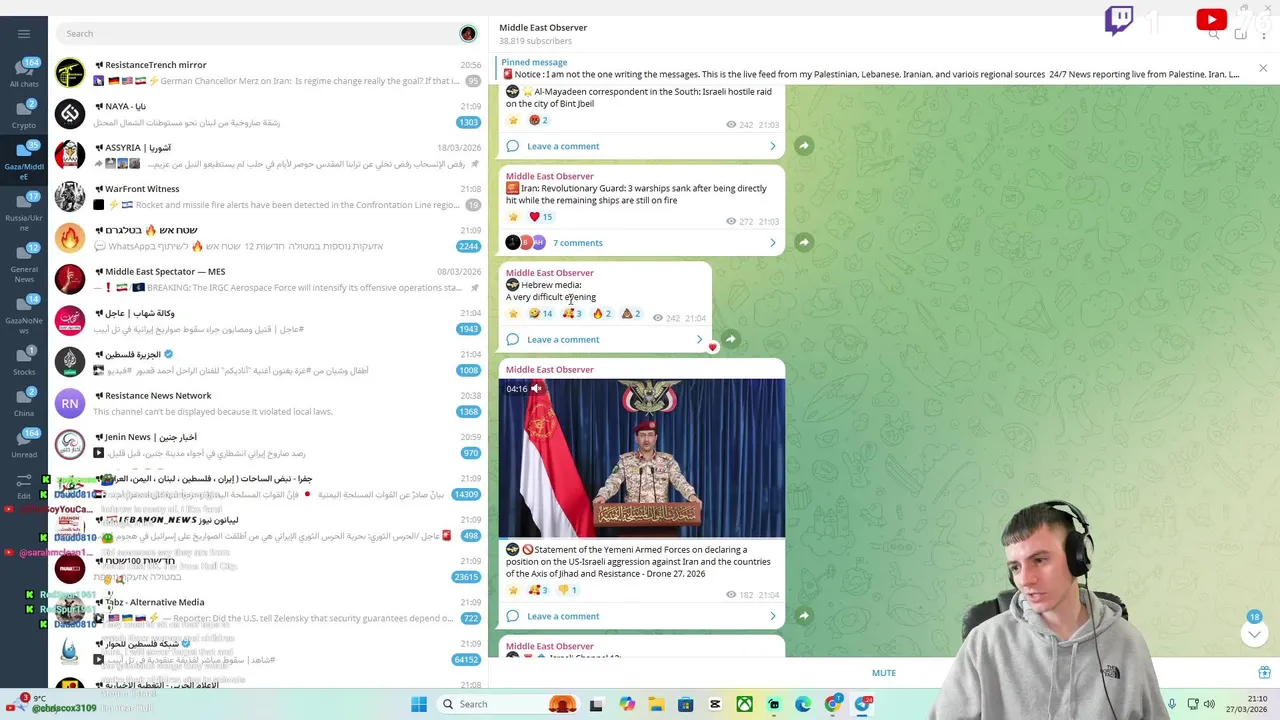Expand comments arrow on Bint Jbeil post
The image size is (1280, 720).
772,146
